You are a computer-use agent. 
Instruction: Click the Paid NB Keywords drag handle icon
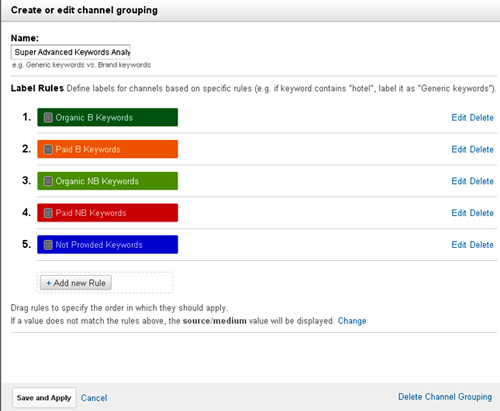click(x=48, y=213)
